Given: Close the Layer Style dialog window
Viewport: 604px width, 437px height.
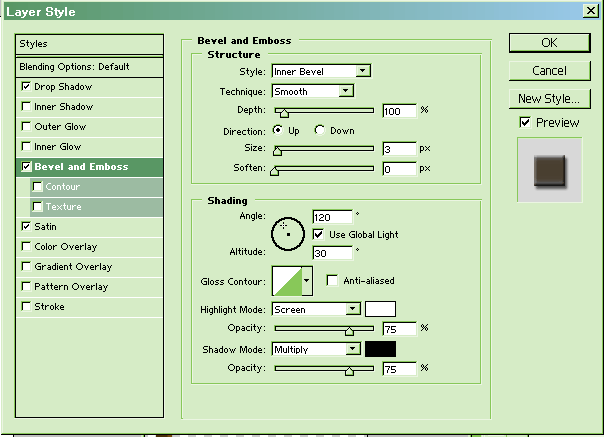Looking at the screenshot, I should [x=590, y=11].
